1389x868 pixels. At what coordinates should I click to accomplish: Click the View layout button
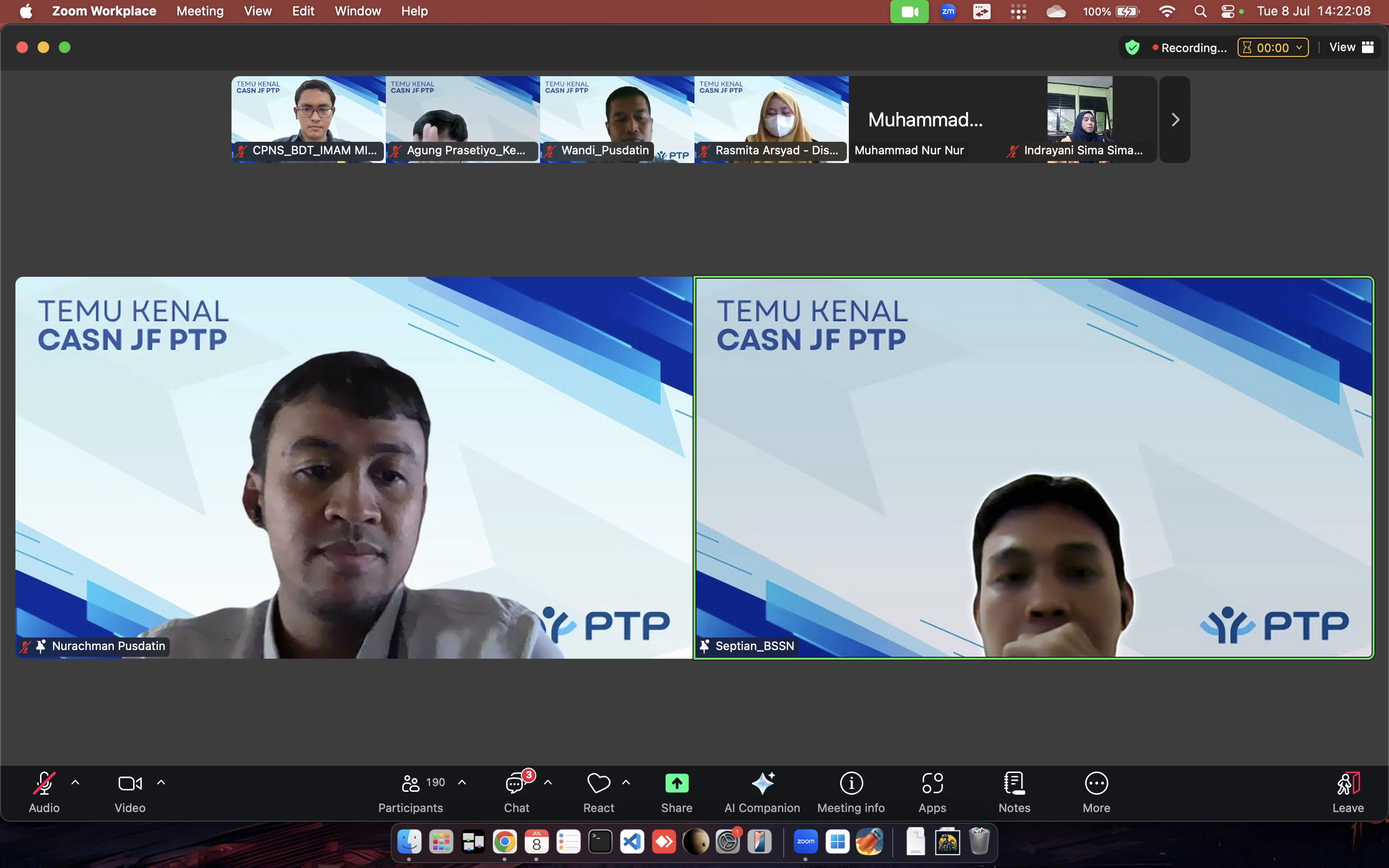tap(1350, 48)
